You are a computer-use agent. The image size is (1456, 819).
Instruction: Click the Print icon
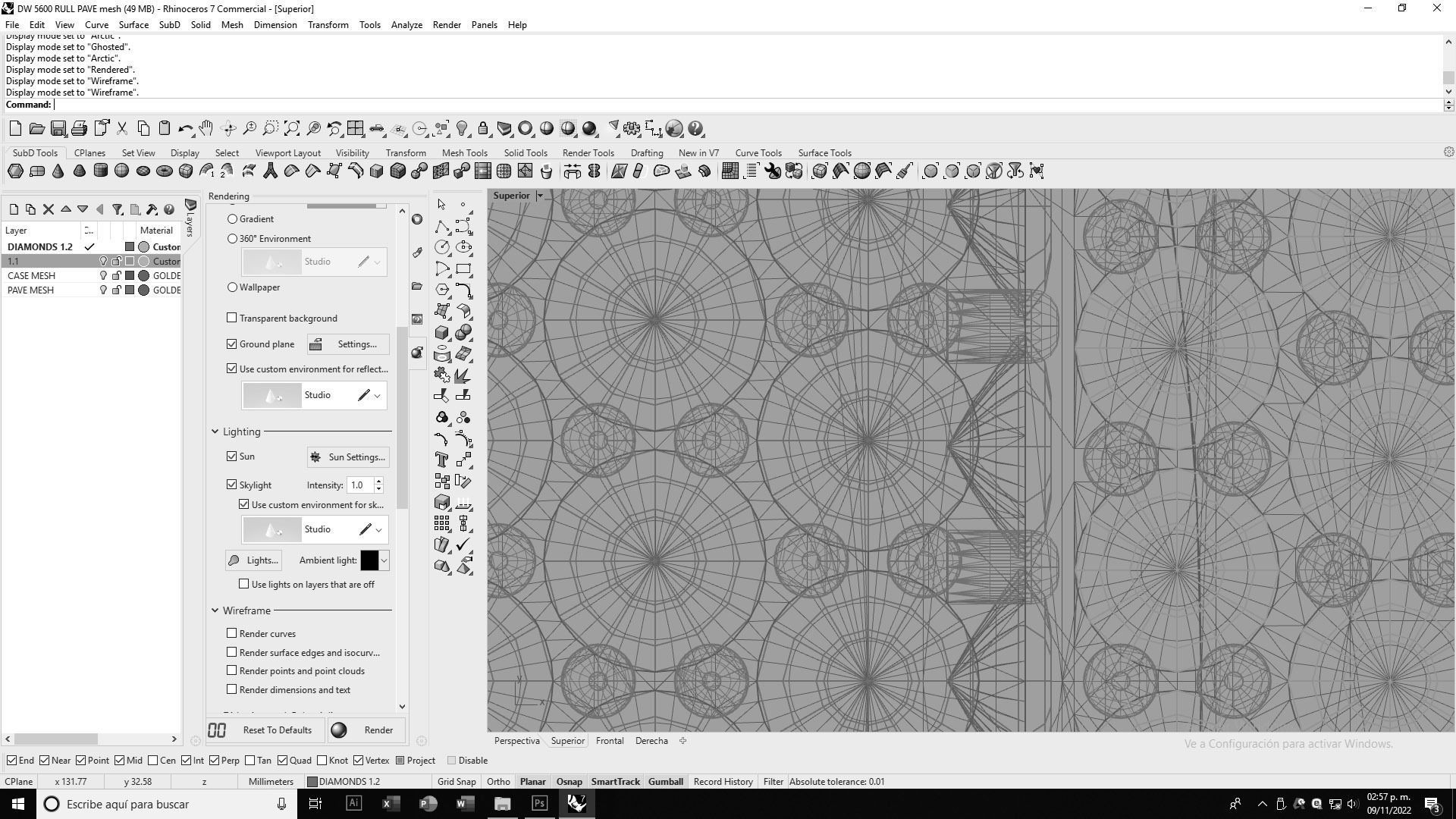[x=79, y=129]
